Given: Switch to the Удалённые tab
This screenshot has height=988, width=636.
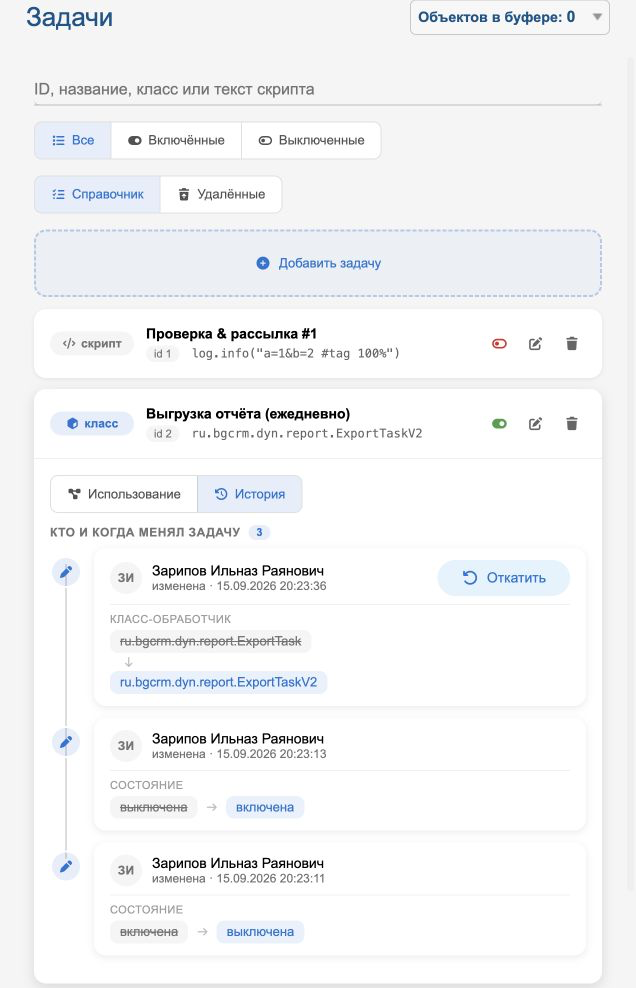Looking at the screenshot, I should 221,194.
